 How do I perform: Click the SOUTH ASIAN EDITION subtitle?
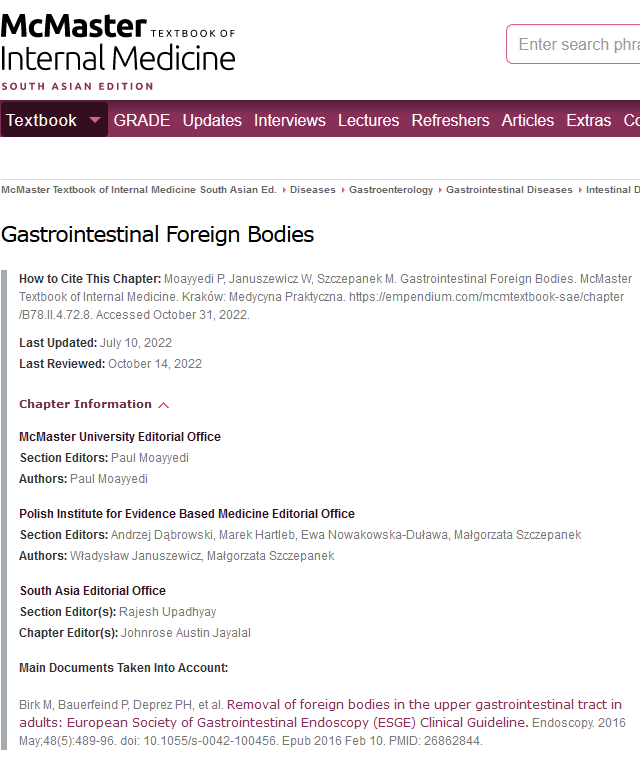[x=78, y=87]
